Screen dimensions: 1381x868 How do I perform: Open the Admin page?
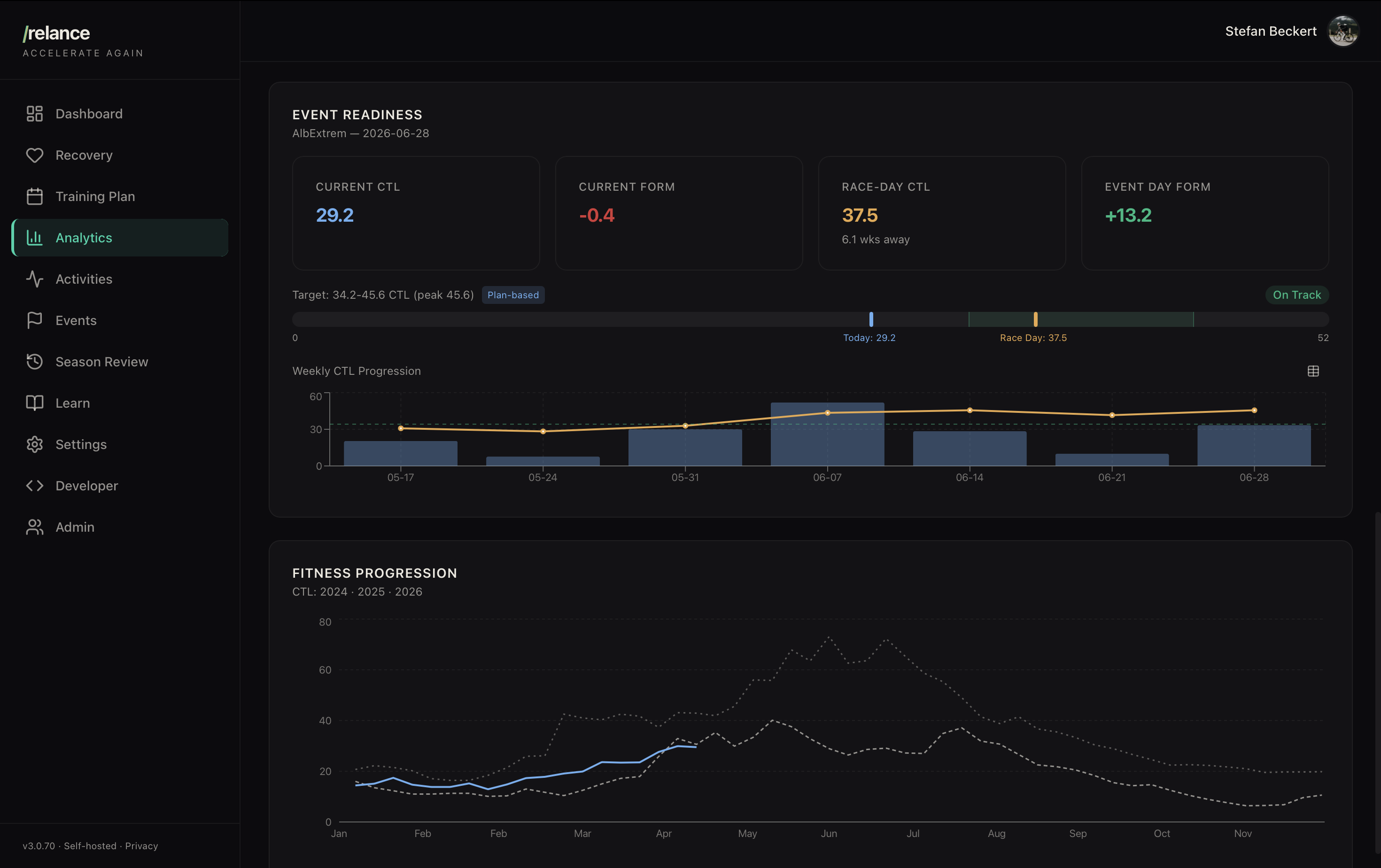pyautogui.click(x=120, y=527)
